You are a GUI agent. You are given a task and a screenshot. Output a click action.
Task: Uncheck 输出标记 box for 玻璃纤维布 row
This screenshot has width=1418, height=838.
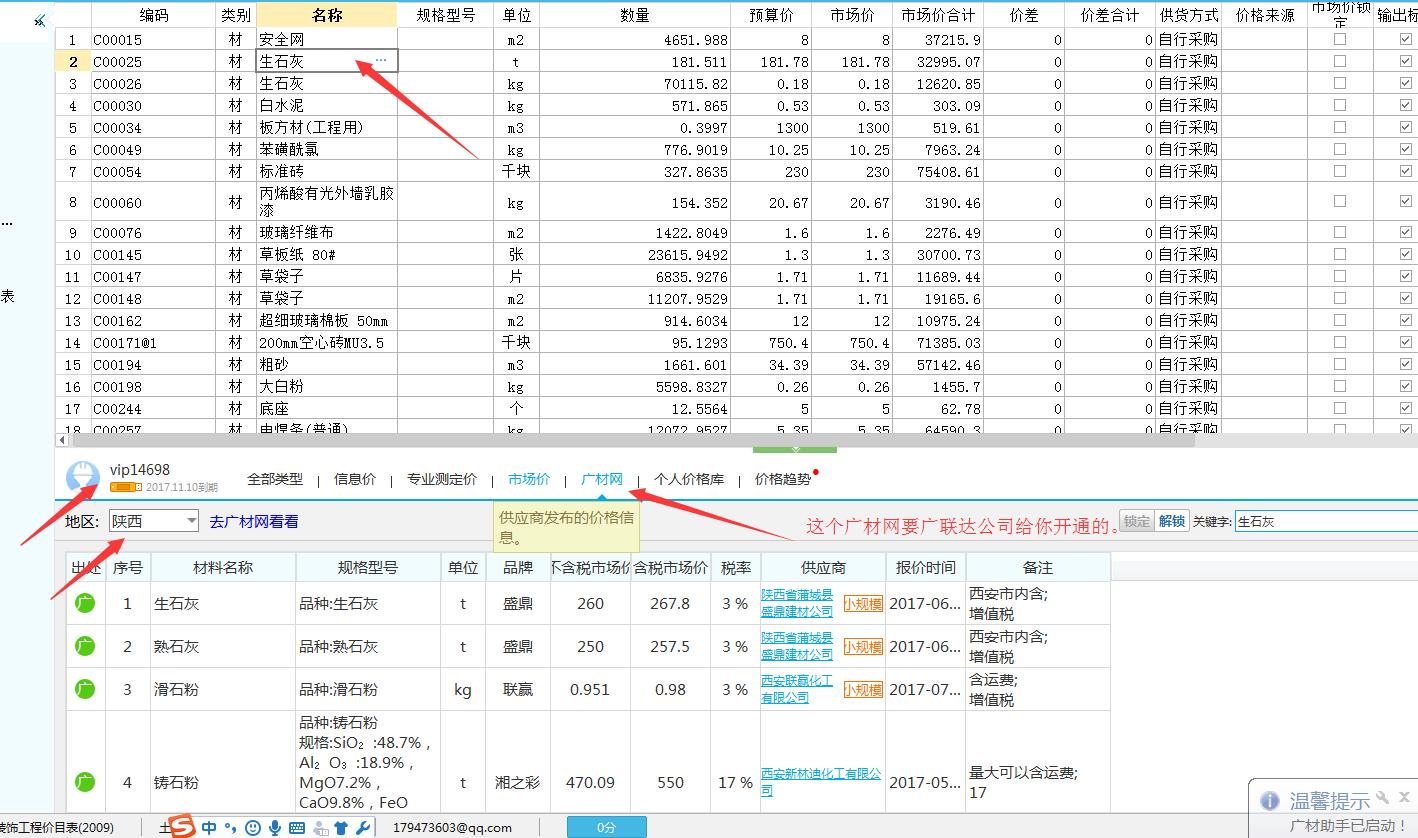pos(1407,232)
